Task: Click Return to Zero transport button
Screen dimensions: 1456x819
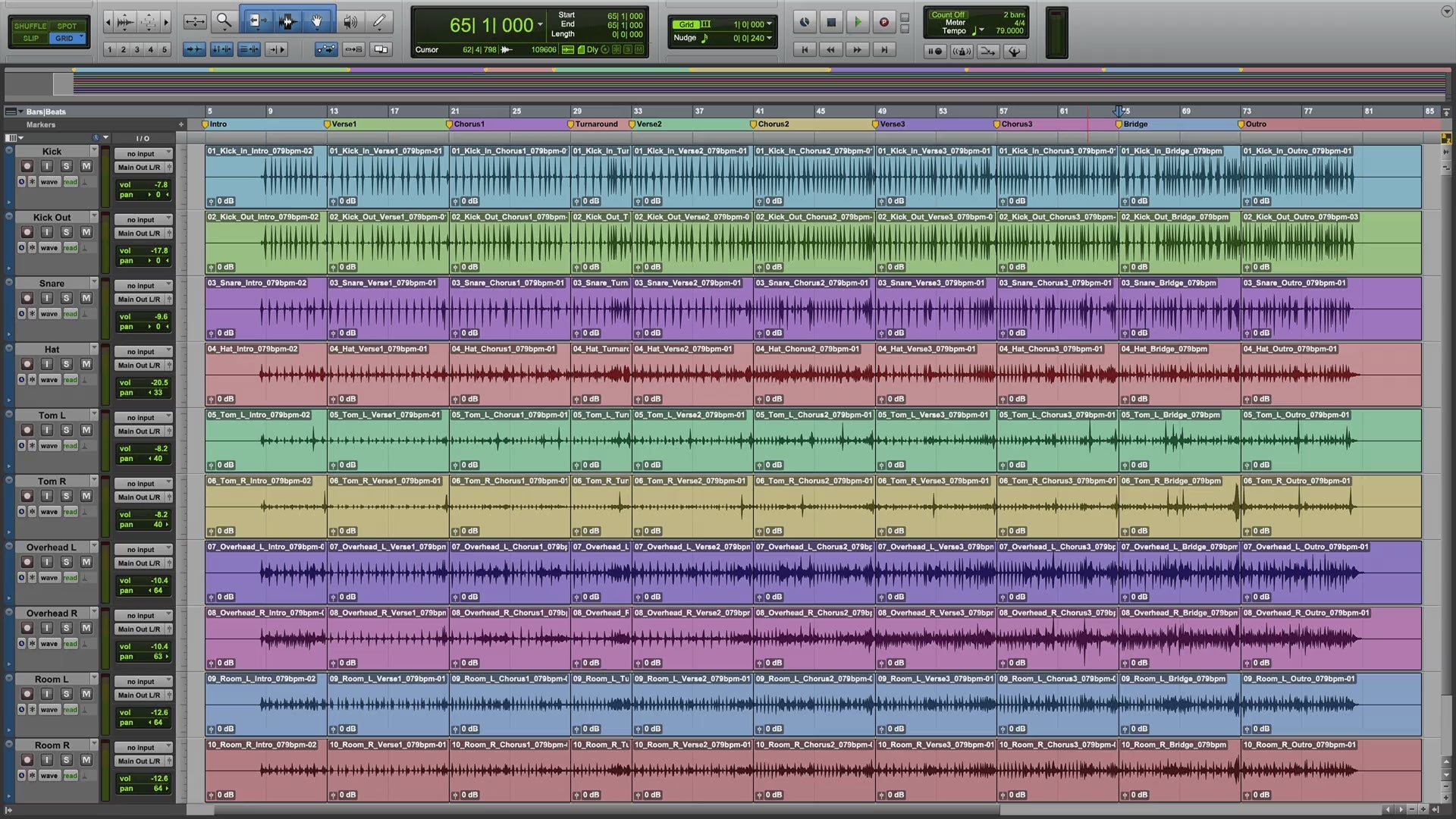Action: click(805, 49)
